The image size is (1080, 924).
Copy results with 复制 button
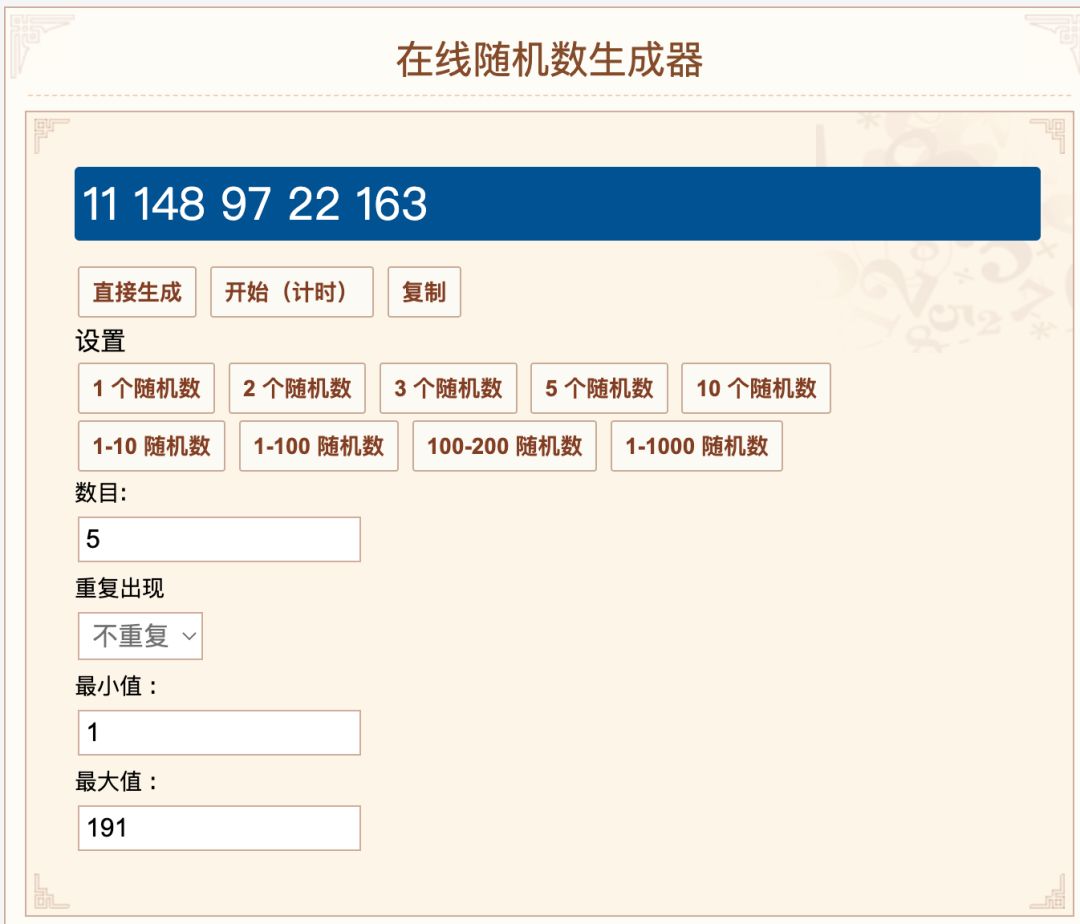tap(424, 292)
